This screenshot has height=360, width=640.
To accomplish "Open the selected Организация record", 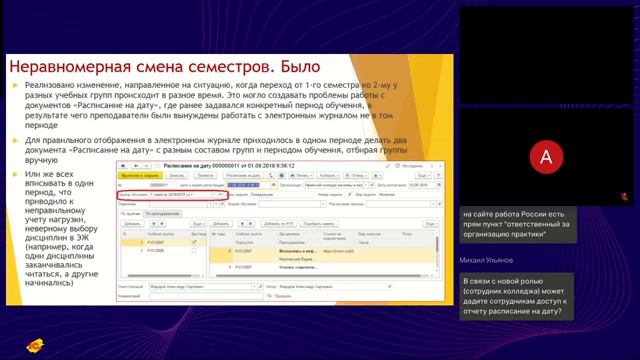I will (x=372, y=185).
